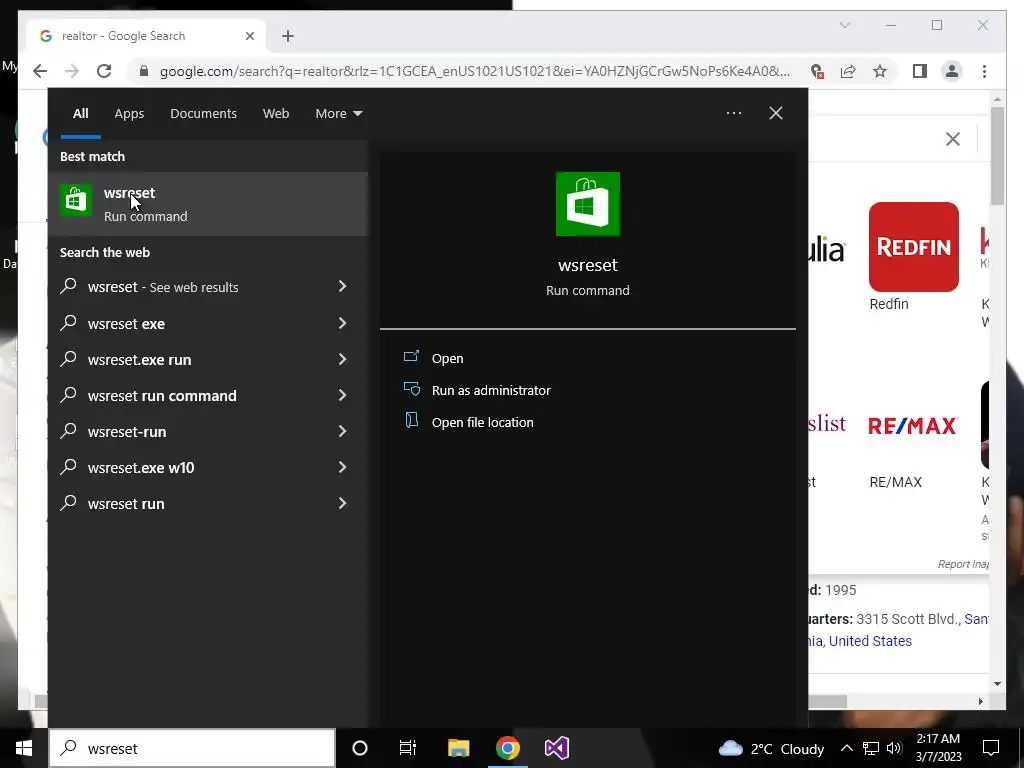The image size is (1024, 768).
Task: Go back in Chrome
Action: [40, 71]
